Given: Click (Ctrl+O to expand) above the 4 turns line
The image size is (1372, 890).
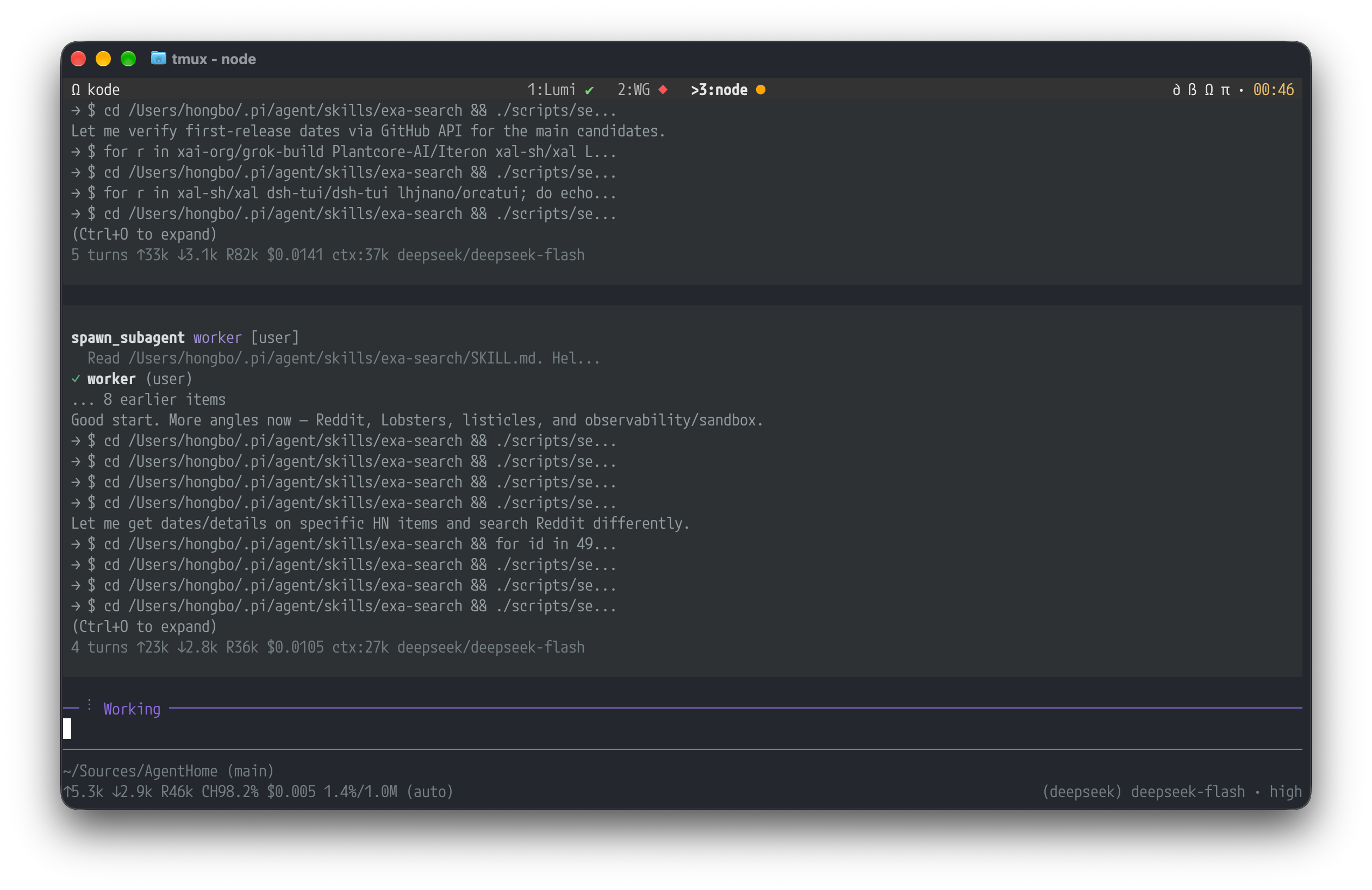Looking at the screenshot, I should pos(144,626).
